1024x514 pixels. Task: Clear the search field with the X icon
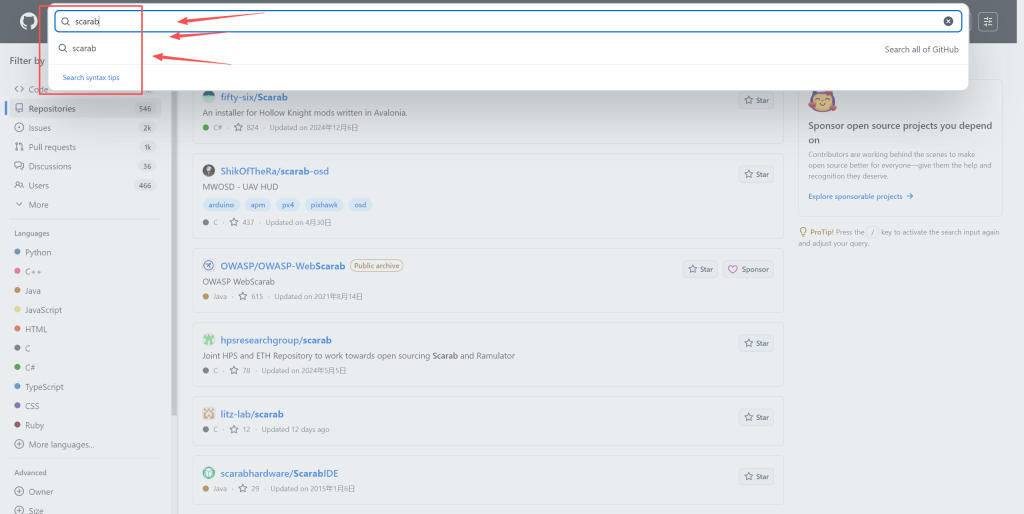tap(948, 22)
